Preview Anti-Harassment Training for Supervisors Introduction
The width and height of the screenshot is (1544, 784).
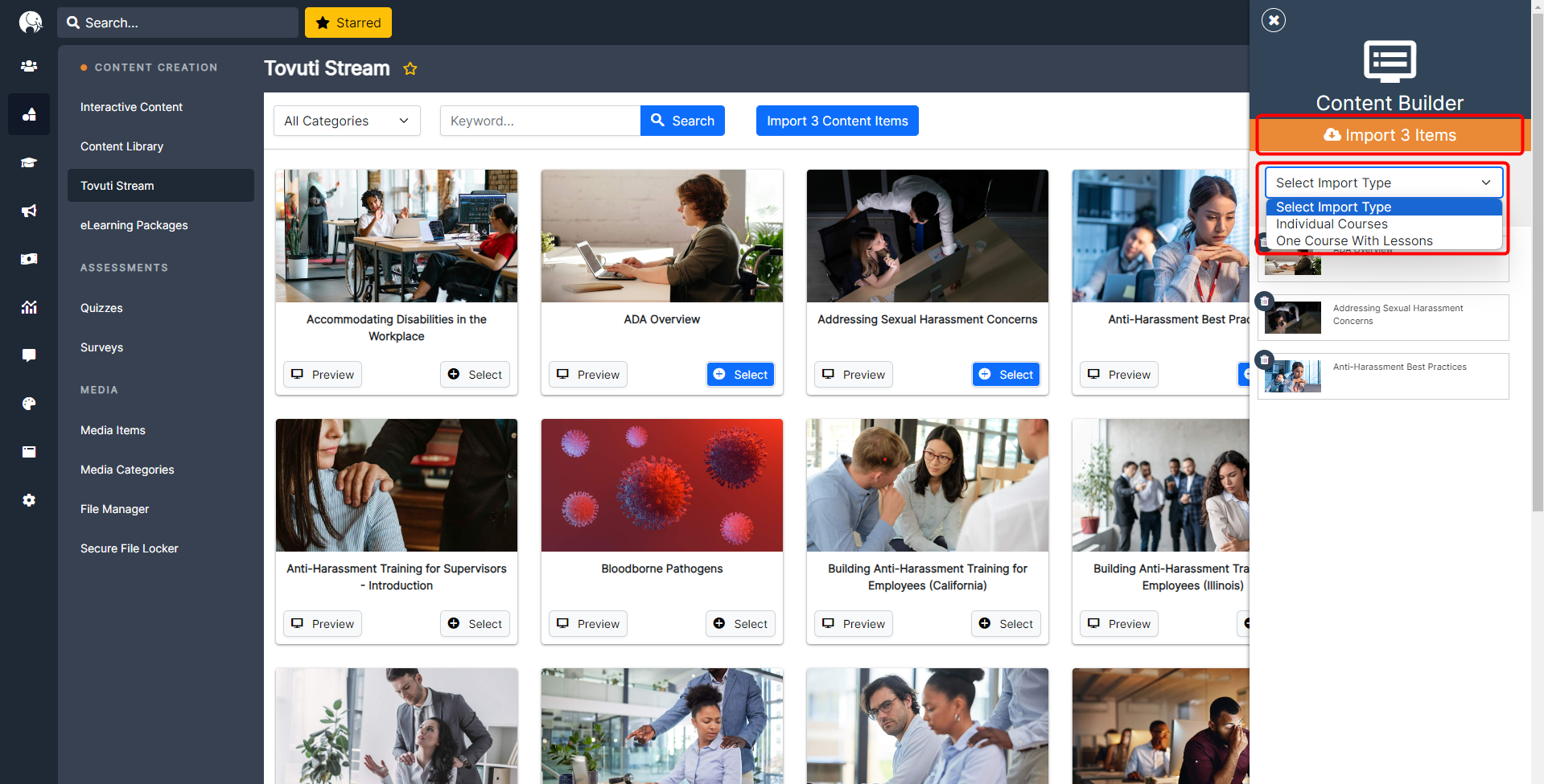[323, 624]
